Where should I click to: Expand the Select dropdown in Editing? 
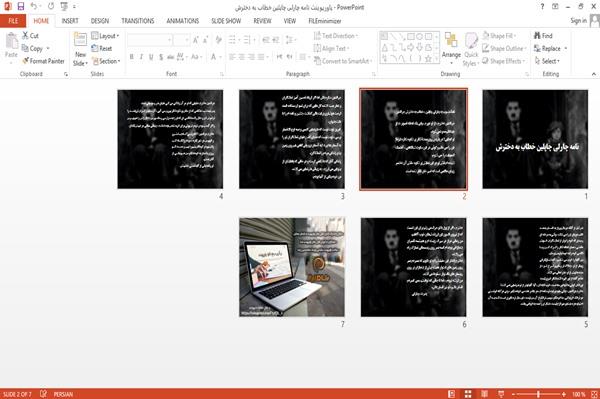[x=547, y=61]
